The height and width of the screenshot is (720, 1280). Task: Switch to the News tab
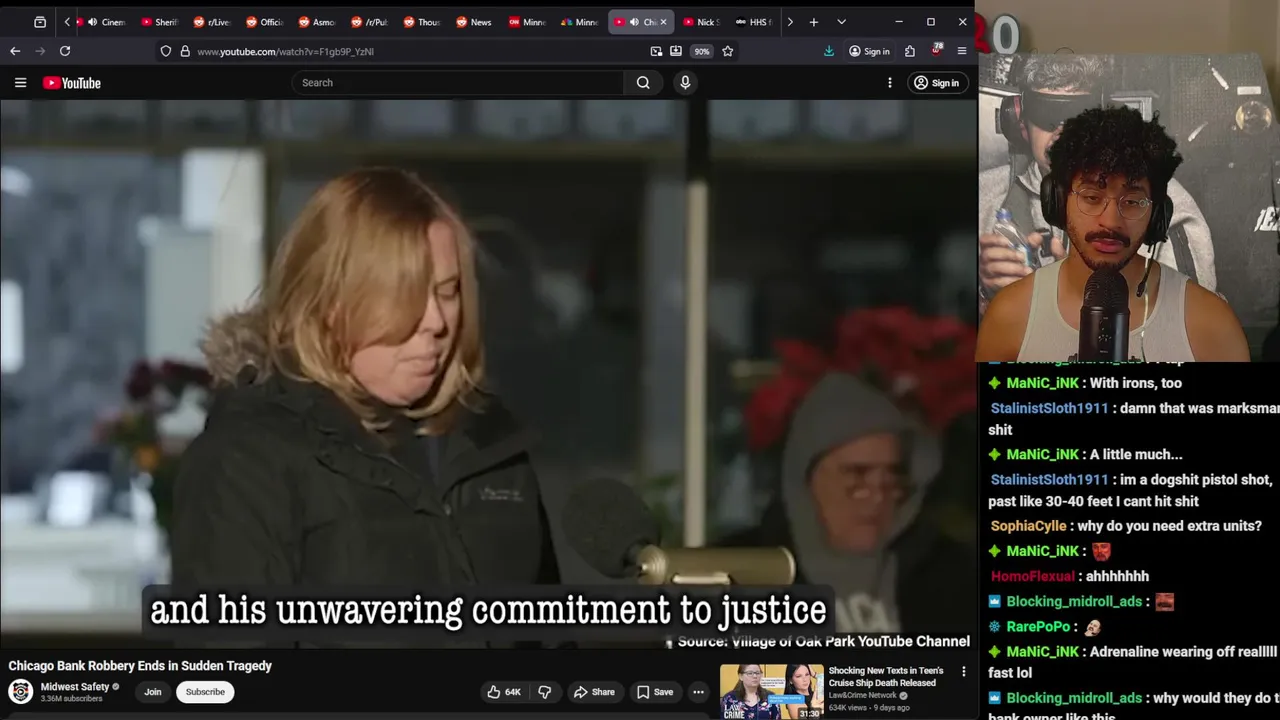(x=474, y=22)
